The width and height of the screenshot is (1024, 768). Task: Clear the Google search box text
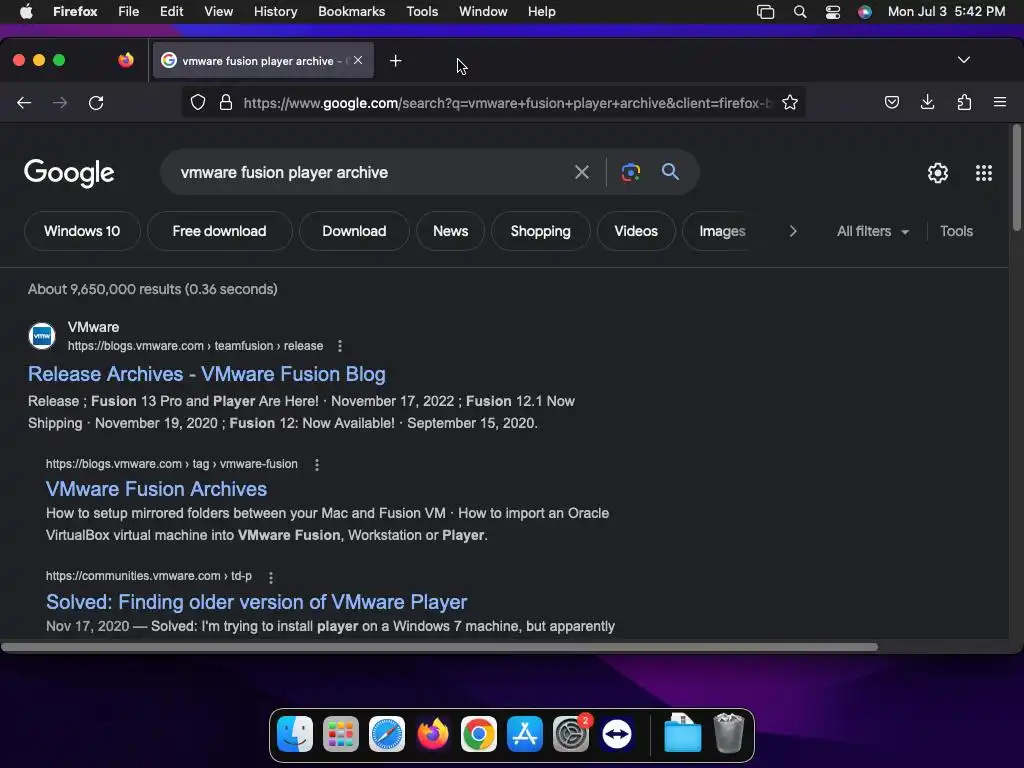click(581, 172)
